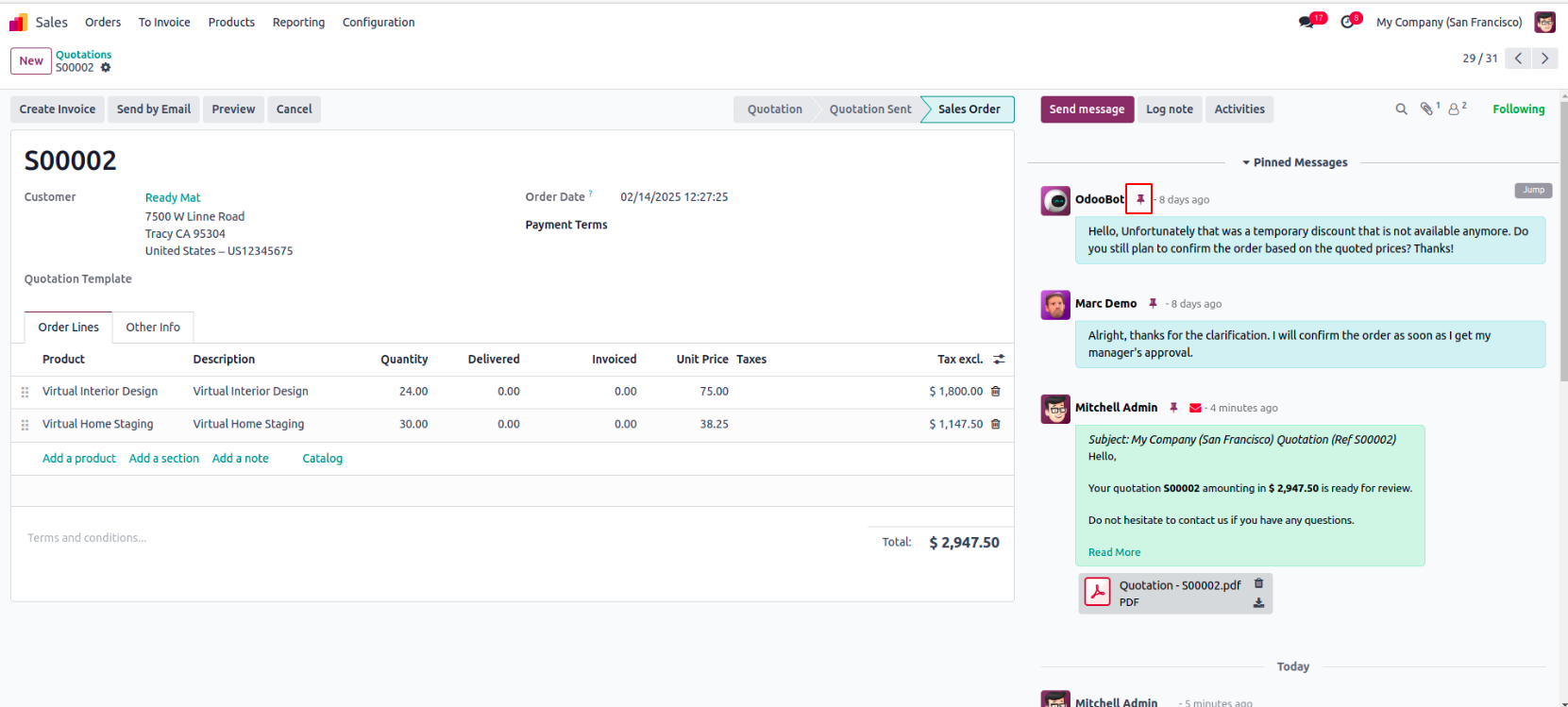Unpin the Mitchell Admin quotation message

[x=1173, y=408]
